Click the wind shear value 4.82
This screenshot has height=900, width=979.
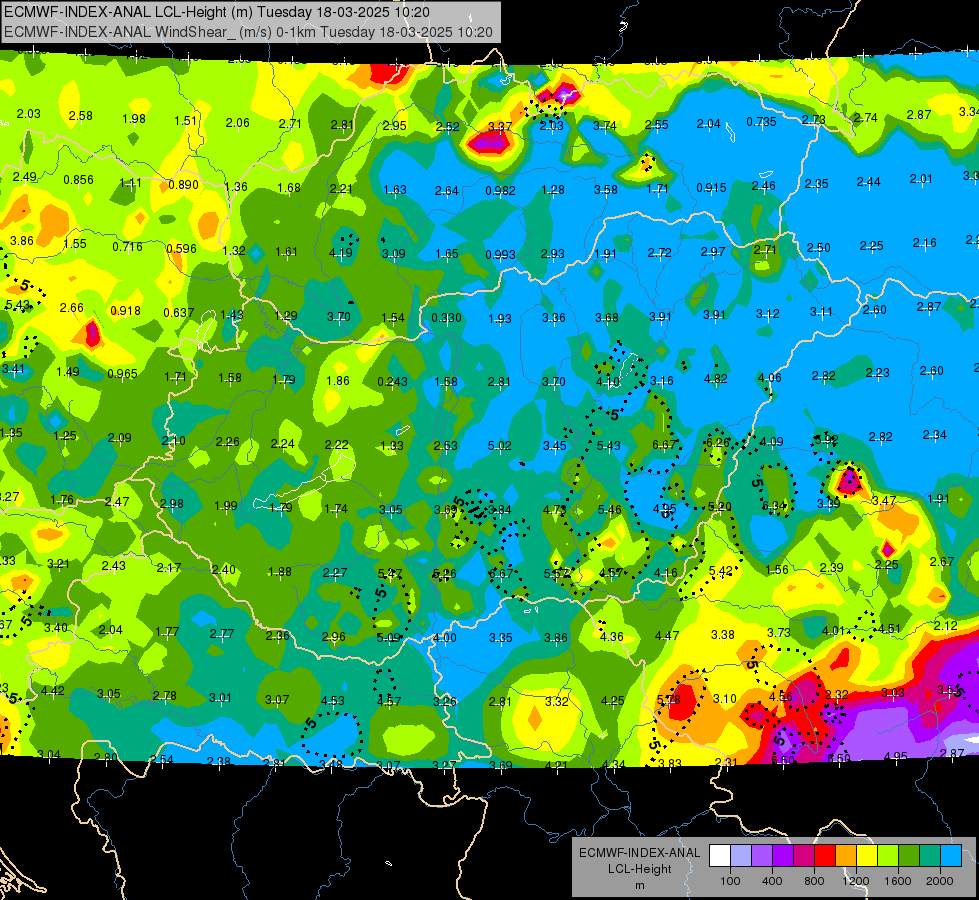coord(716,379)
